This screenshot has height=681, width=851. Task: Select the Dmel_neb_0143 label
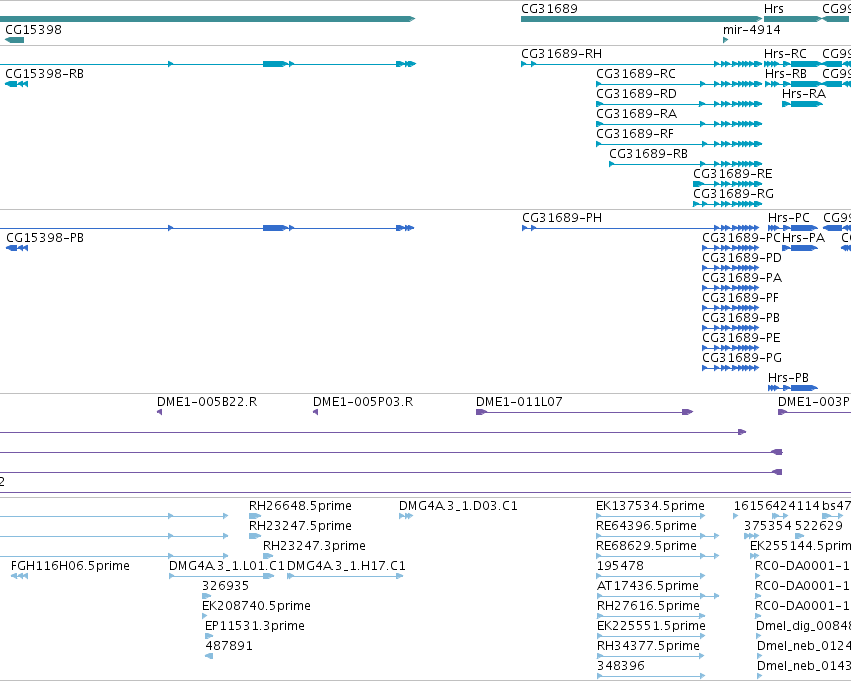coord(804,666)
